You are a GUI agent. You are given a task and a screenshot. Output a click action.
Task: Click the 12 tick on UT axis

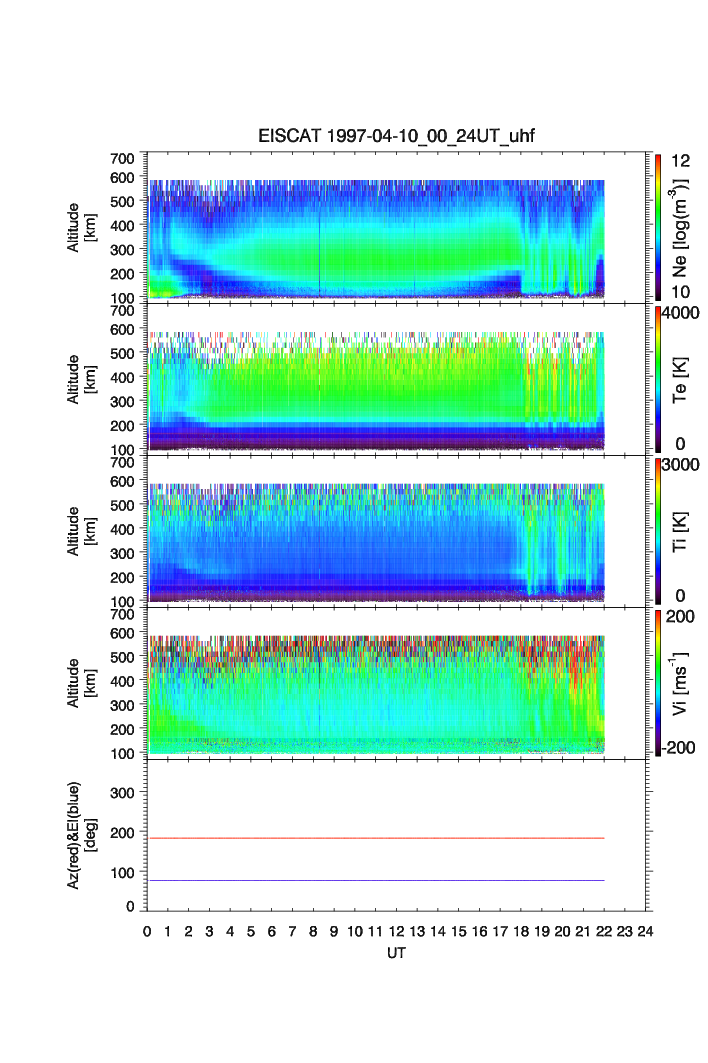(x=396, y=931)
